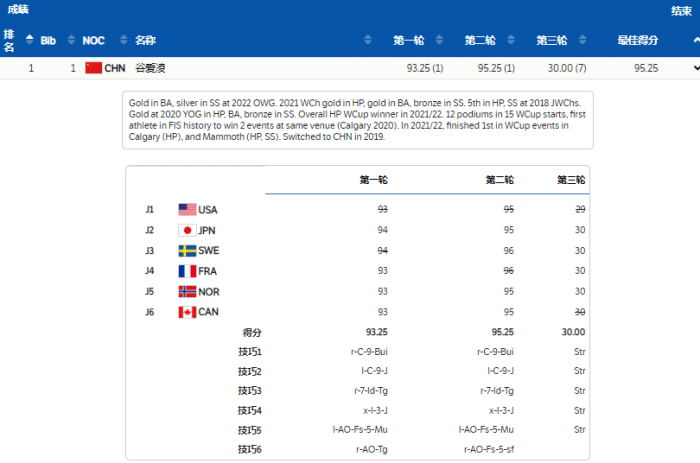Screen dimensions: 700x463
Task: Click the China flag icon beside CHN
Action: pos(94,68)
